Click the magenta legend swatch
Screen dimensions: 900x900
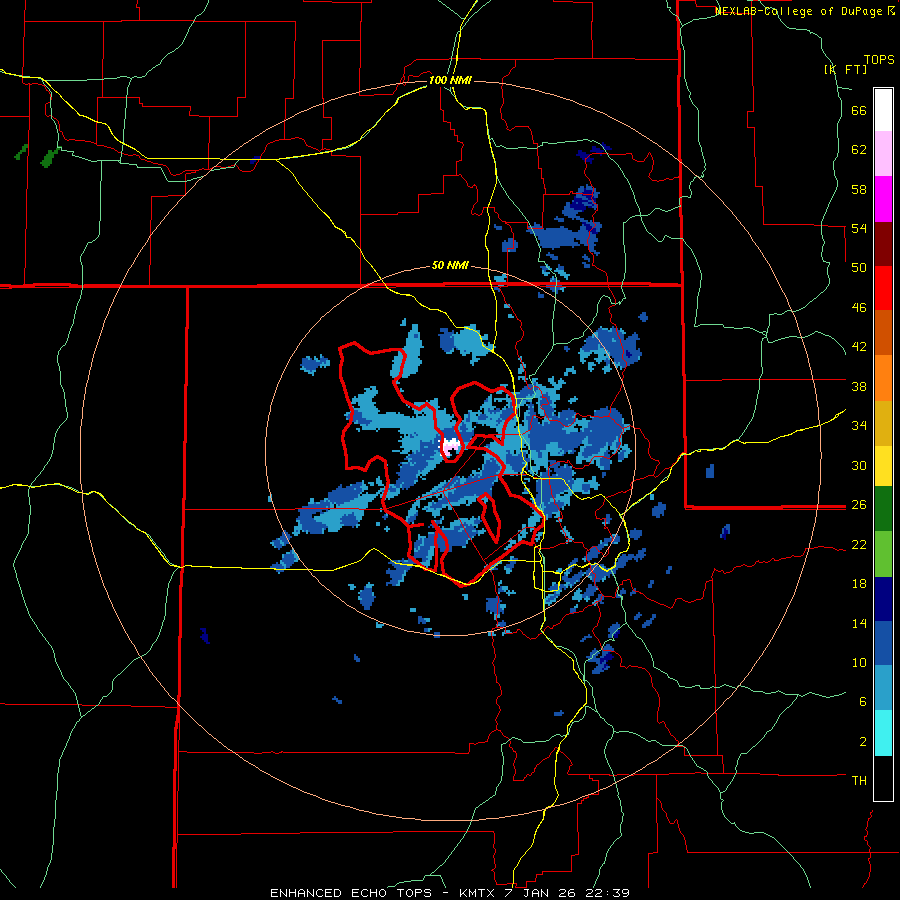point(883,199)
